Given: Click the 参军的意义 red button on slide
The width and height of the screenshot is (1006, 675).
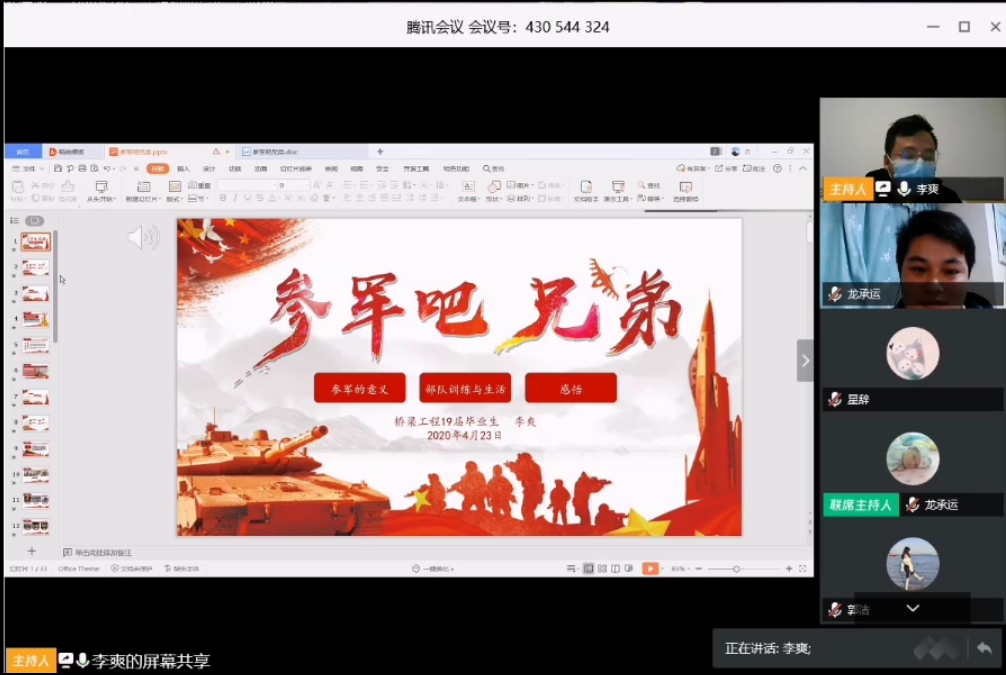Looking at the screenshot, I should (x=359, y=389).
